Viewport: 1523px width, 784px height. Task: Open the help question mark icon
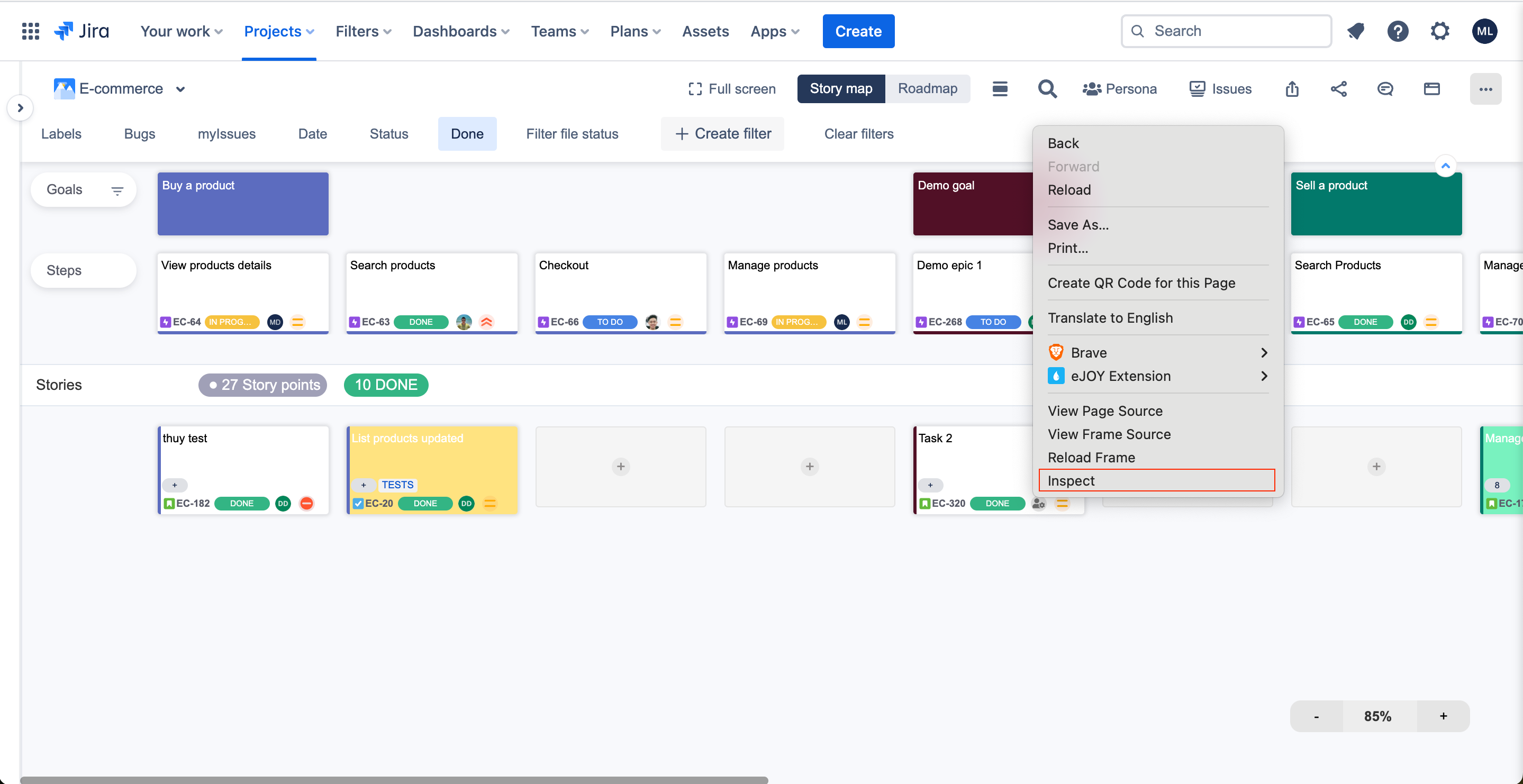[x=1398, y=31]
